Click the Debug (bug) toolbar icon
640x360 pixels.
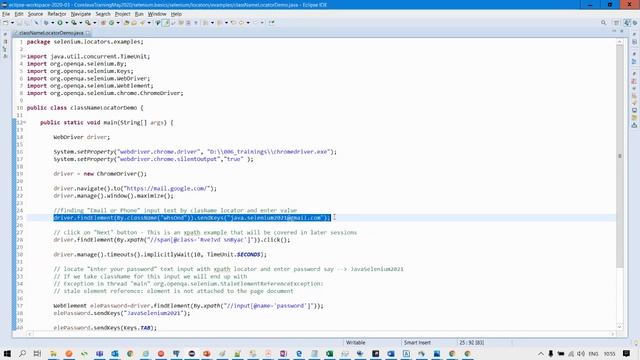click(46, 22)
